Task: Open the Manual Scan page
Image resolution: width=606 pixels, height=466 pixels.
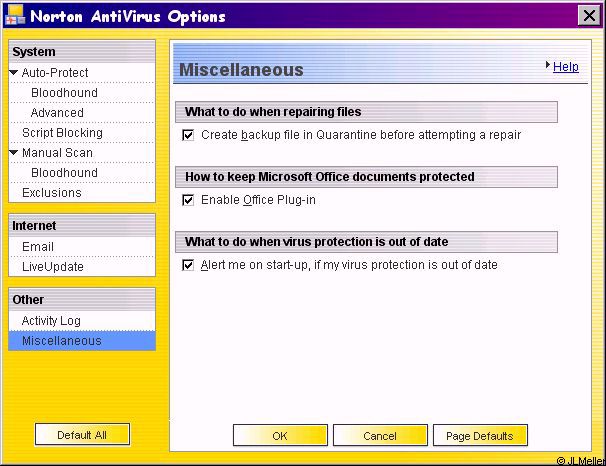Action: pyautogui.click(x=57, y=153)
